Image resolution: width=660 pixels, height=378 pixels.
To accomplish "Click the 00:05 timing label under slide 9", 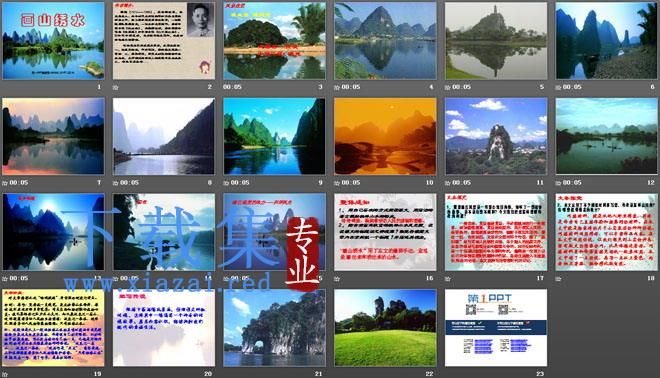I will click(x=240, y=183).
